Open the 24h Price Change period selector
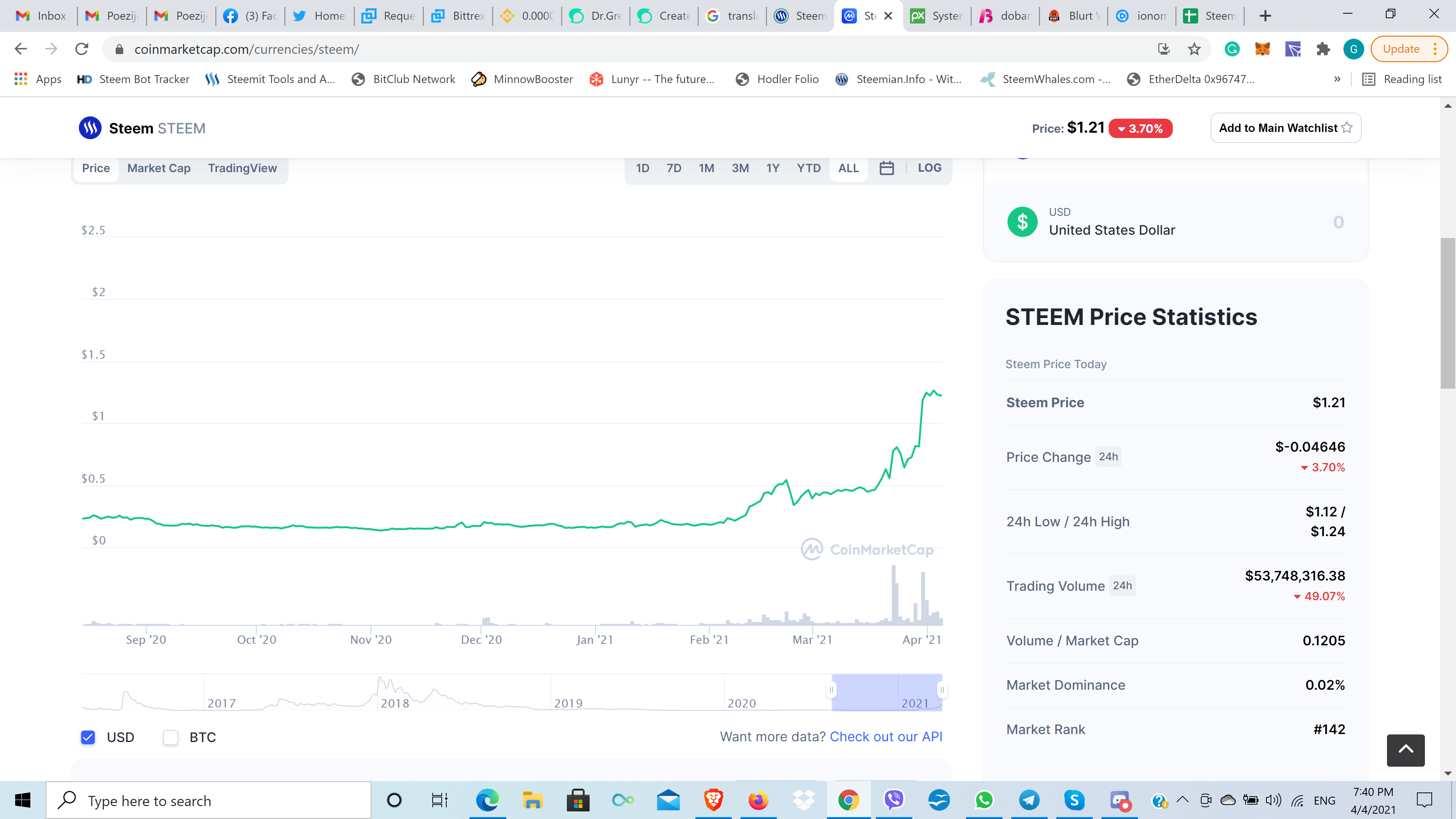This screenshot has width=1456, height=819. pyautogui.click(x=1108, y=457)
